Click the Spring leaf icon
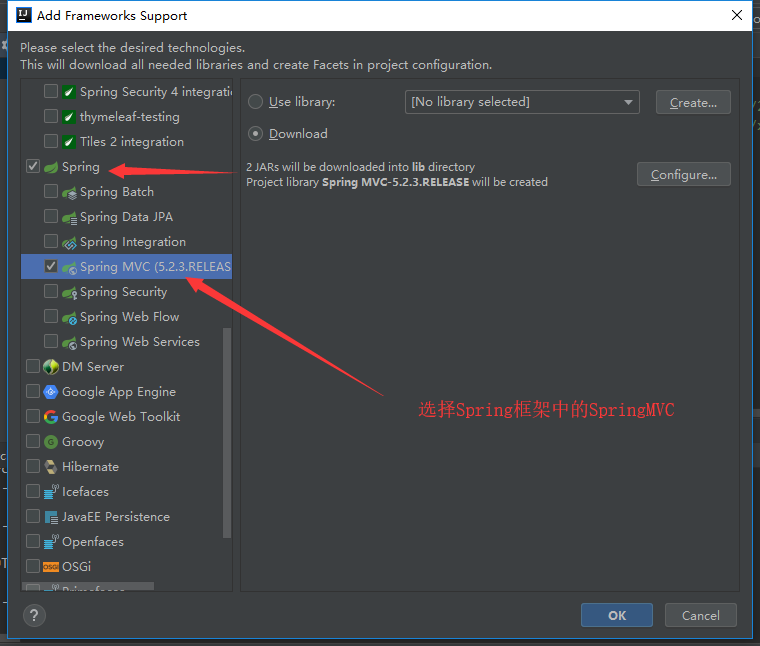Screen dimensions: 760x646 (x=51, y=167)
